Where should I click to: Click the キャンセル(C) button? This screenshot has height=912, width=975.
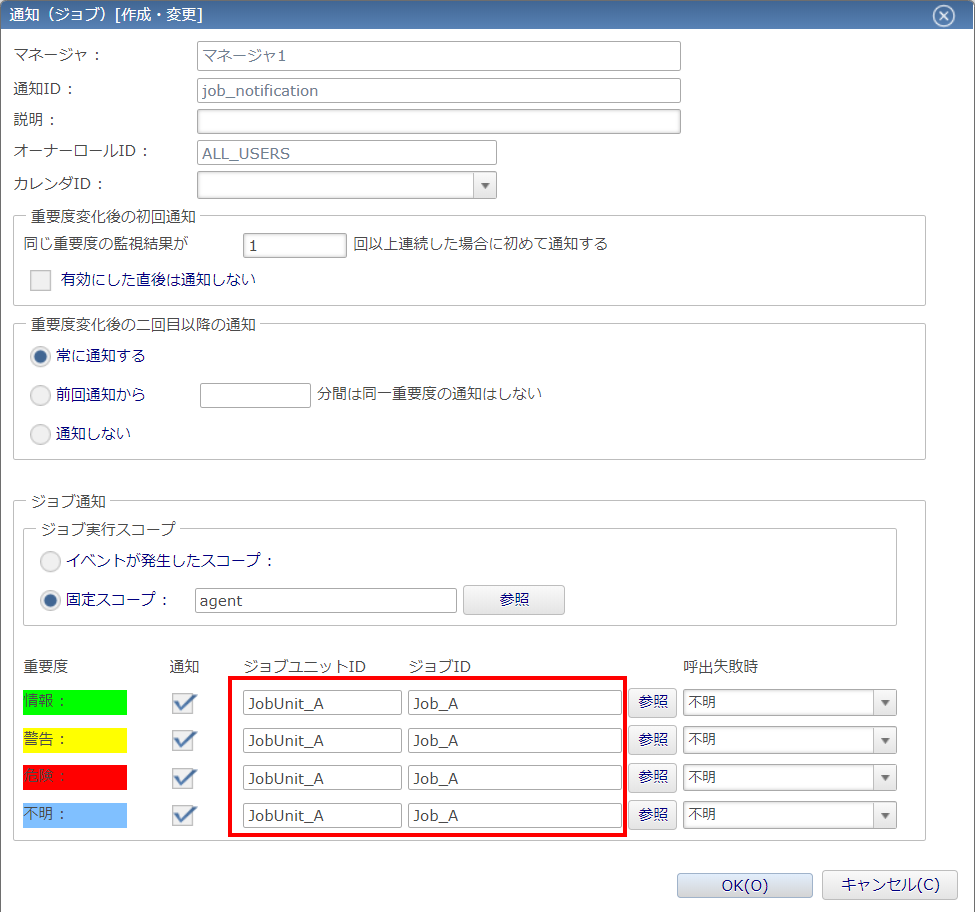(x=890, y=885)
